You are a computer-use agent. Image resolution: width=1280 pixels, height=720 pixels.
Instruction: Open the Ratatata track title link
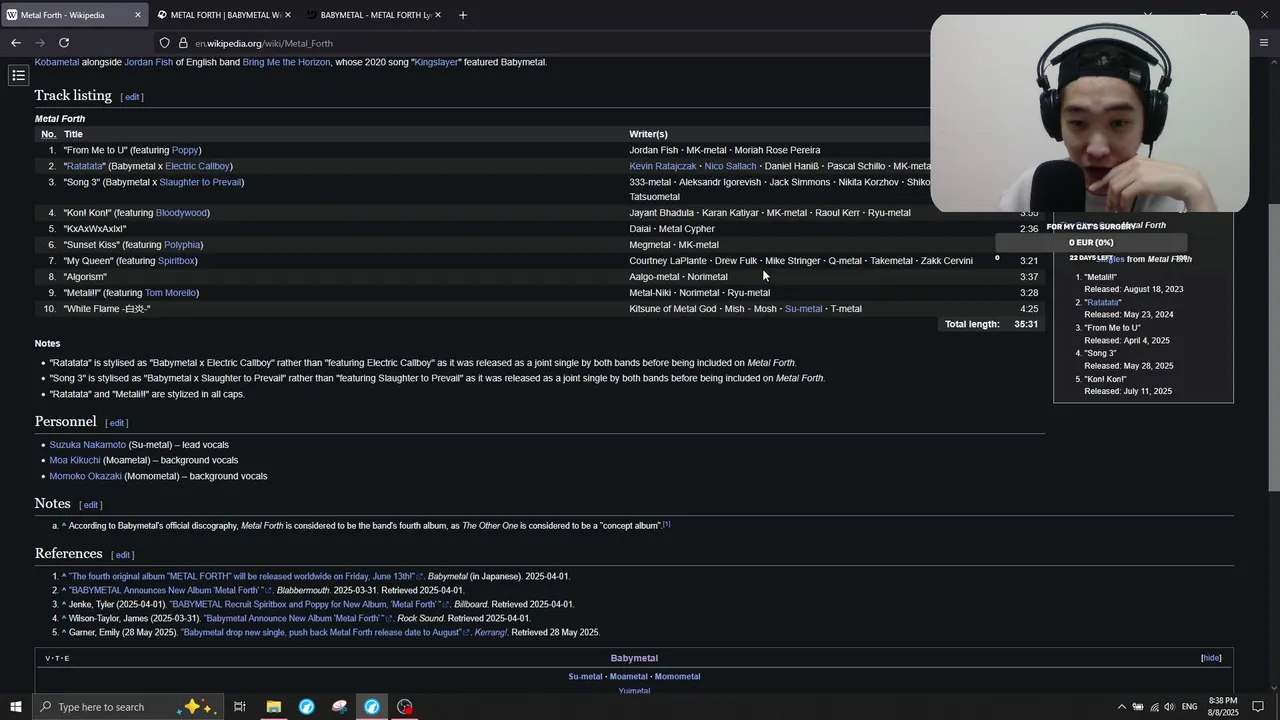coord(85,166)
